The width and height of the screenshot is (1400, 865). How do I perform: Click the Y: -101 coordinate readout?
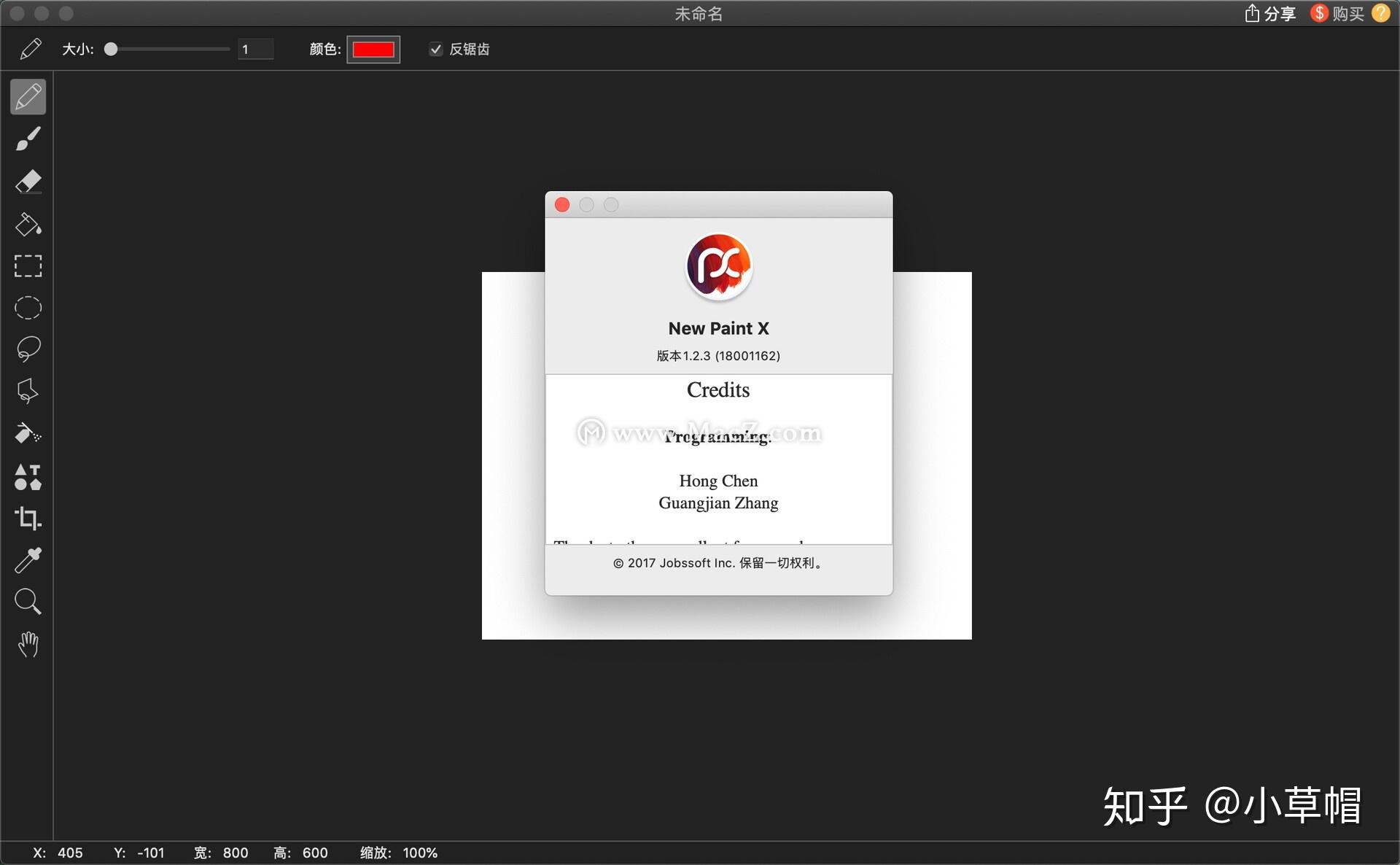tap(139, 853)
